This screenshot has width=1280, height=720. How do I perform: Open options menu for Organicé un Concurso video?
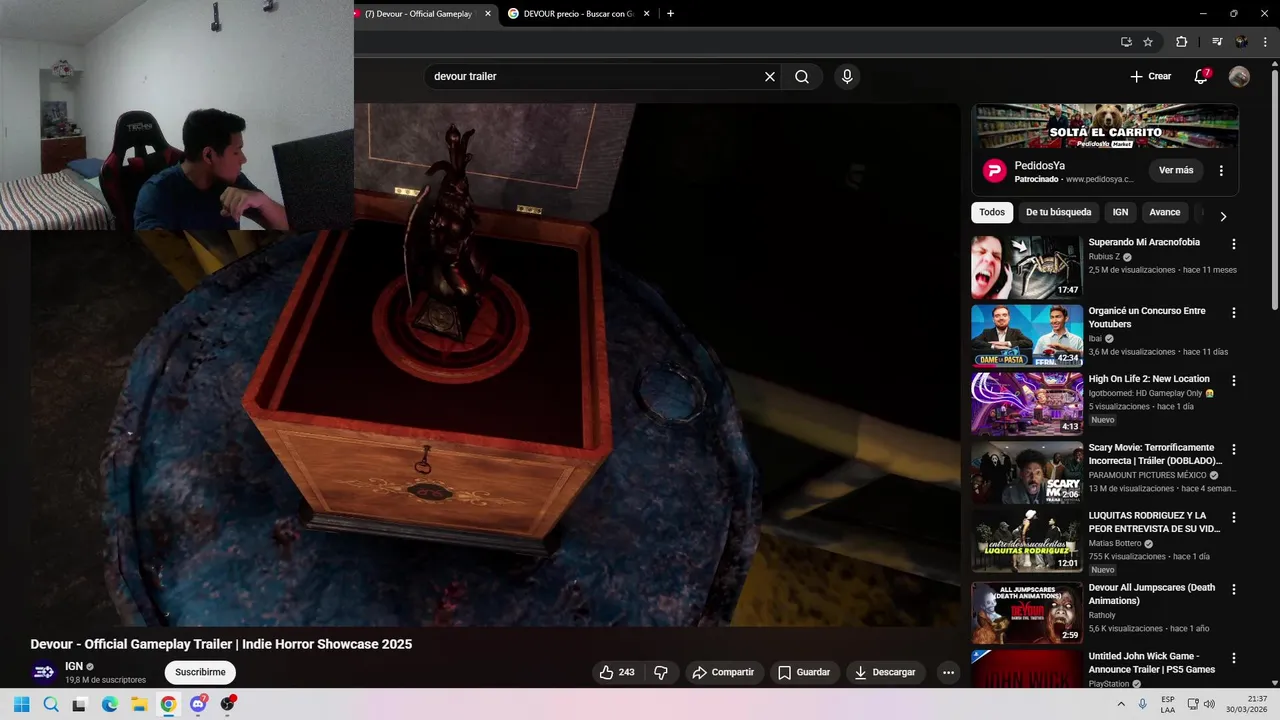coord(1233,313)
